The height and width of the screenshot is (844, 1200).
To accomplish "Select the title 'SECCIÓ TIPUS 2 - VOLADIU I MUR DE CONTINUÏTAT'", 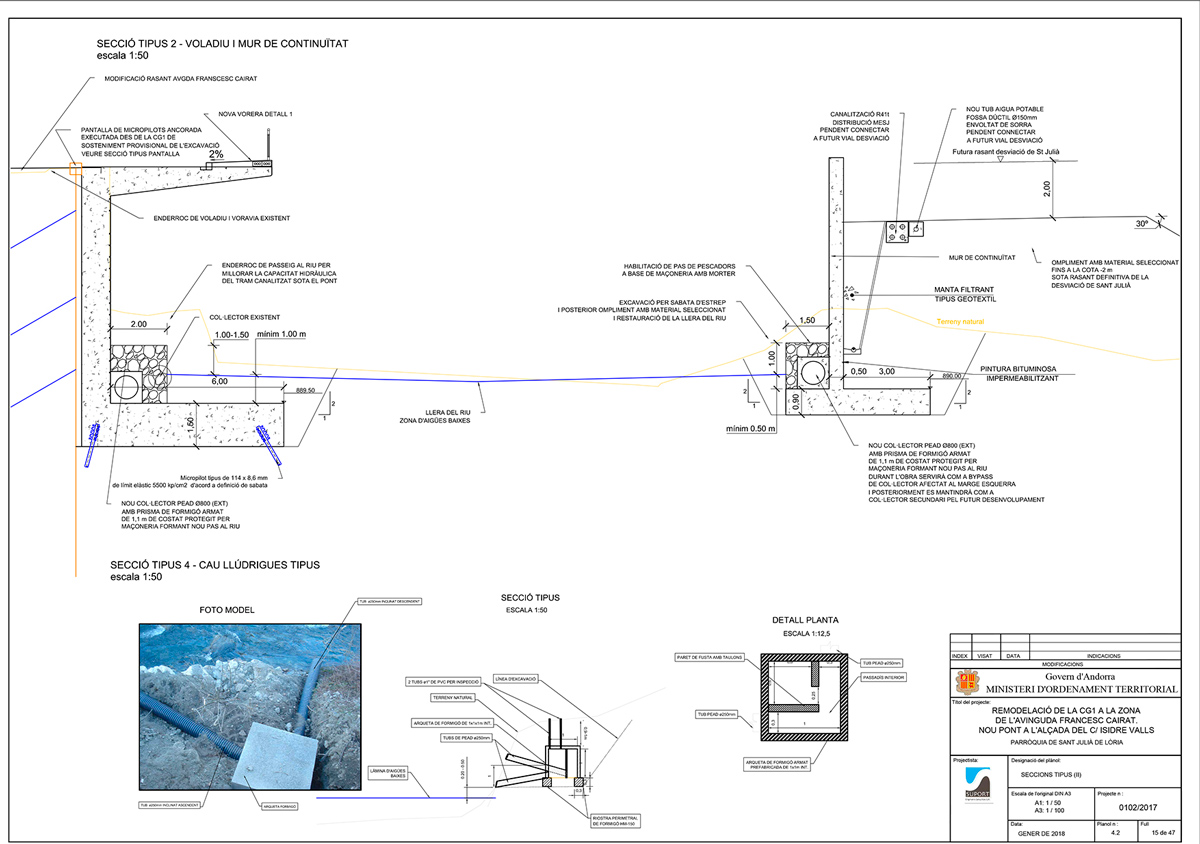I will [x=222, y=45].
